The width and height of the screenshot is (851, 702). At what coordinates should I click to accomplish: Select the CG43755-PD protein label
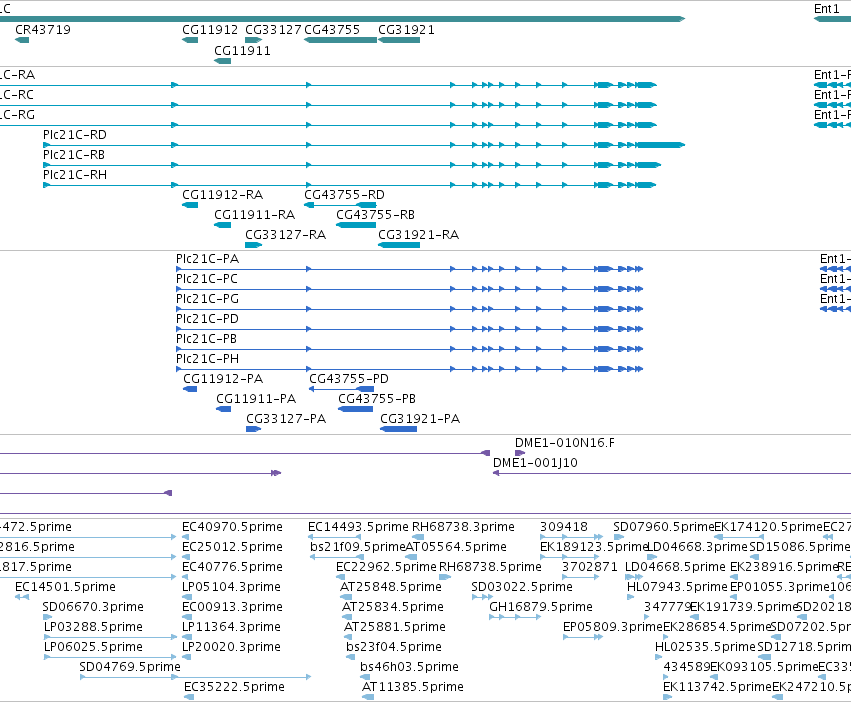point(349,379)
